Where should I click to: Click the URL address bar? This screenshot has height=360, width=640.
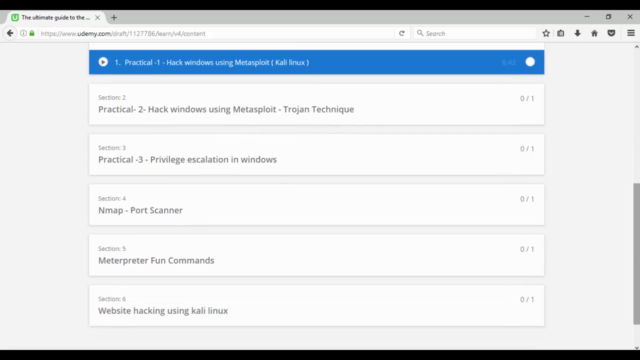coord(216,33)
